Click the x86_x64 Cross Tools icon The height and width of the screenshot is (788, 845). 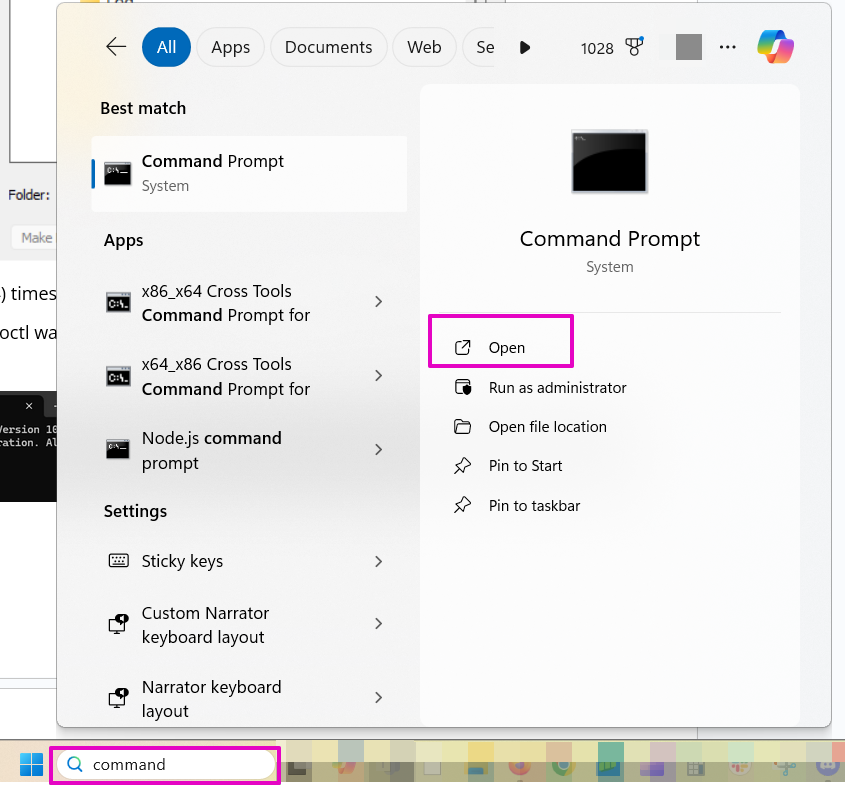pyautogui.click(x=118, y=303)
